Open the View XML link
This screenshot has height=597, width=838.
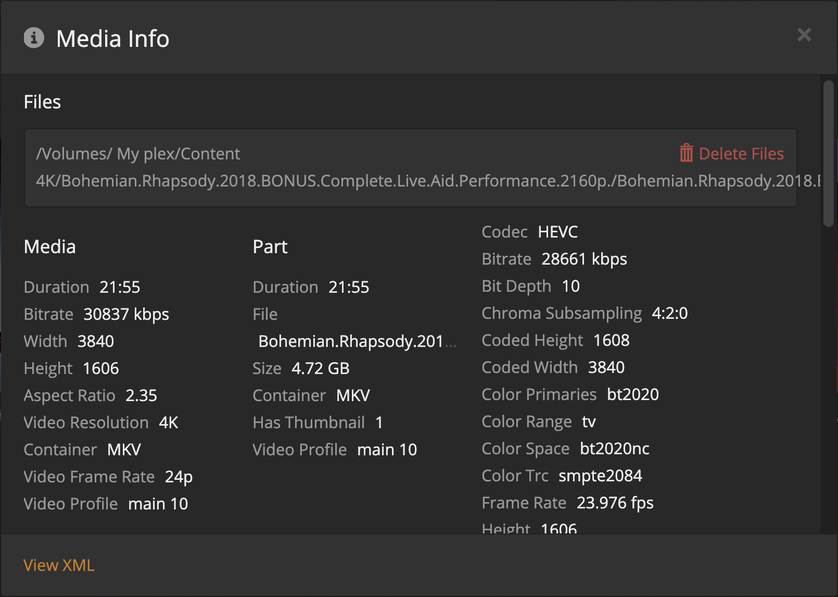click(59, 565)
